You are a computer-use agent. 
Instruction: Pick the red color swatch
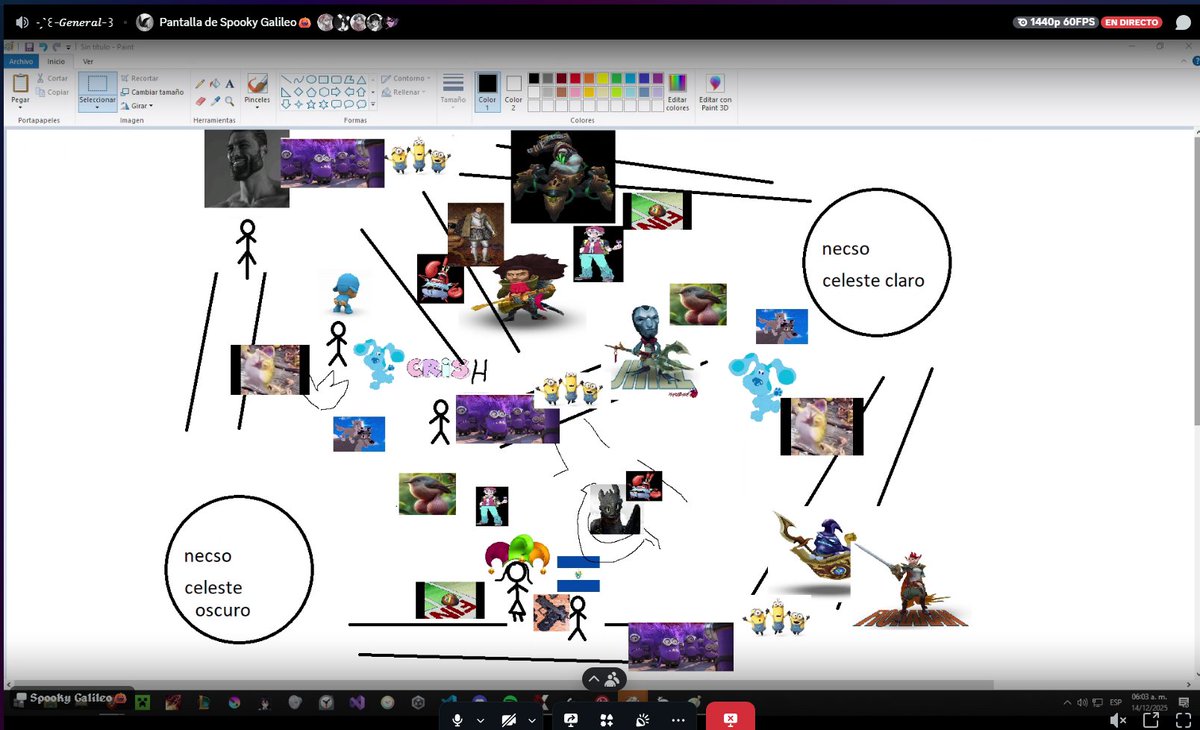point(575,78)
